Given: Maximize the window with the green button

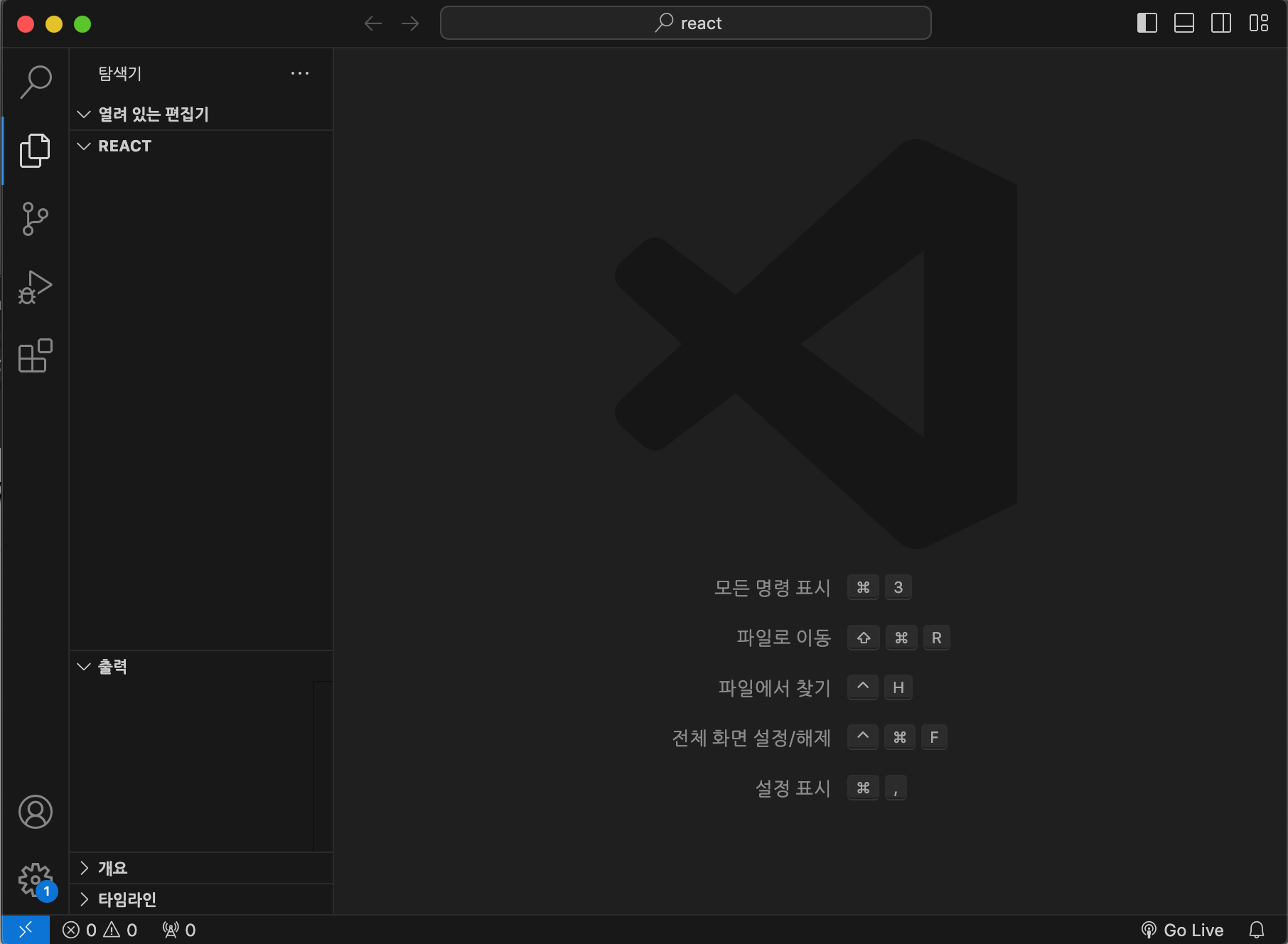Looking at the screenshot, I should [x=82, y=24].
